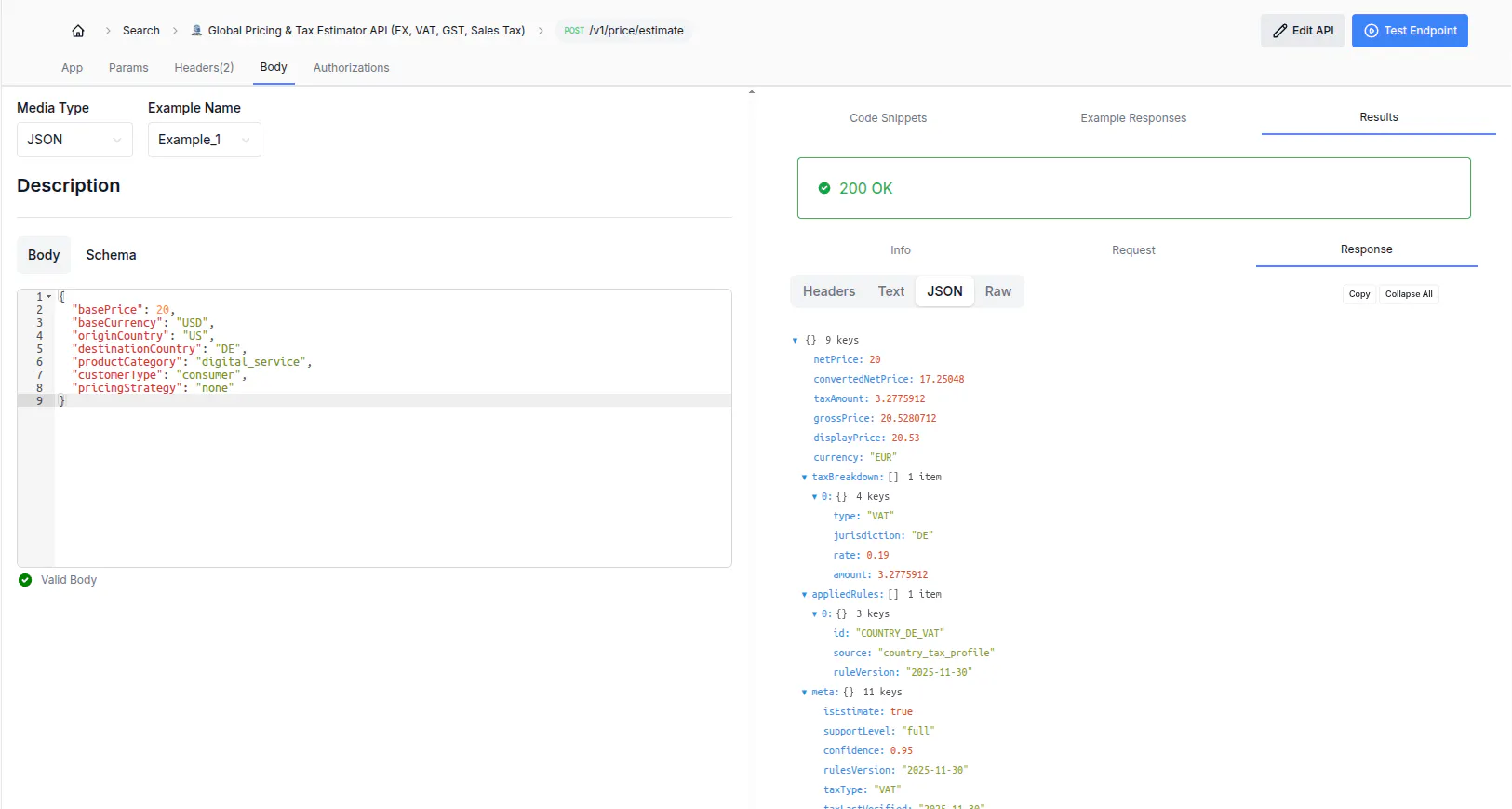The image size is (1512, 809).
Task: Fold JSON body at line 1 arrow
Action: (48, 297)
